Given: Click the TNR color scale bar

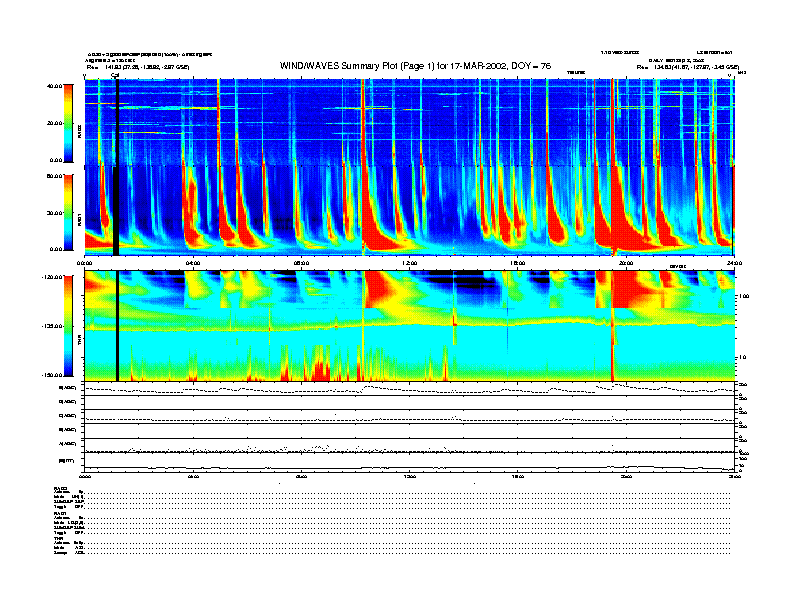Looking at the screenshot, I should 68,326.
